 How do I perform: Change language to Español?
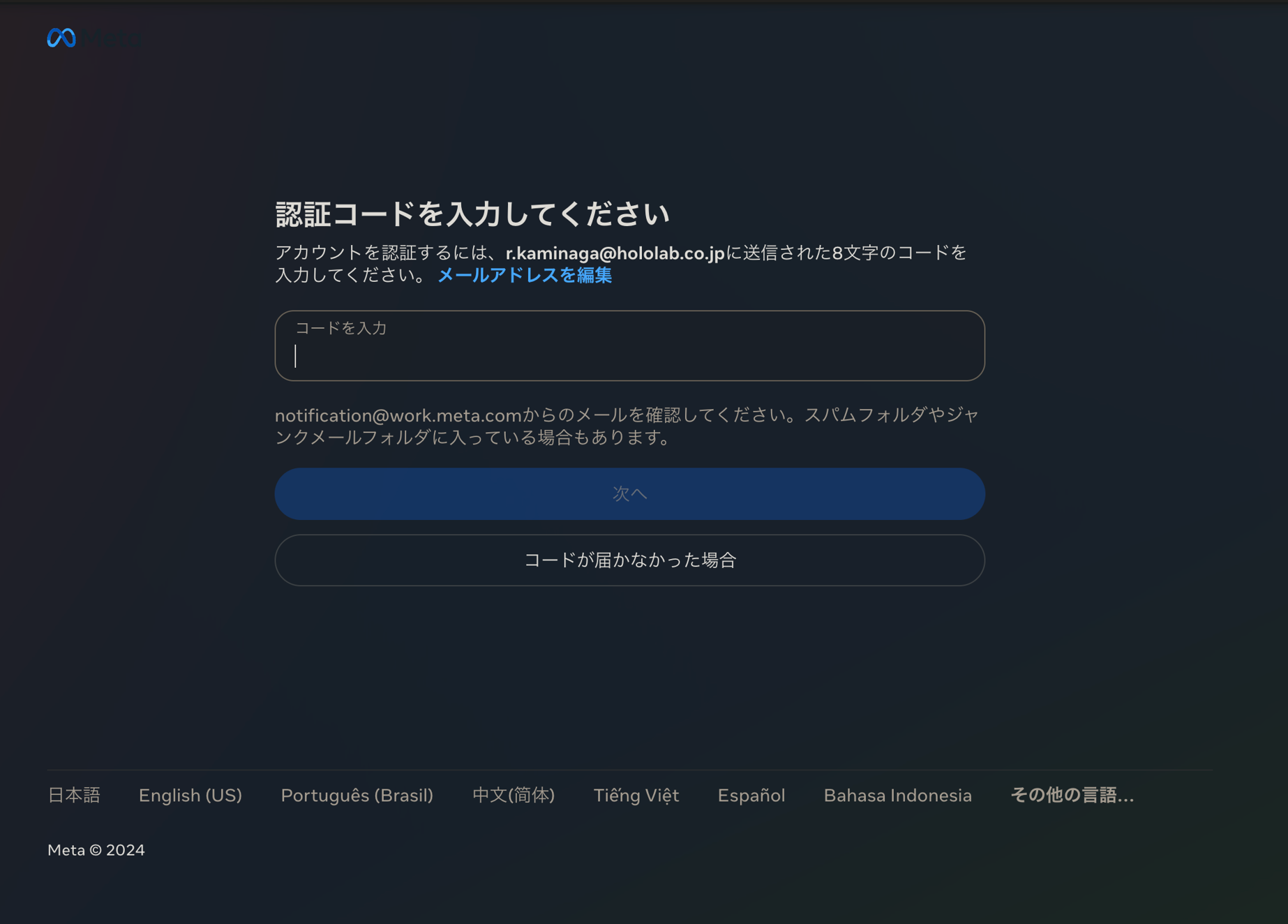click(751, 795)
